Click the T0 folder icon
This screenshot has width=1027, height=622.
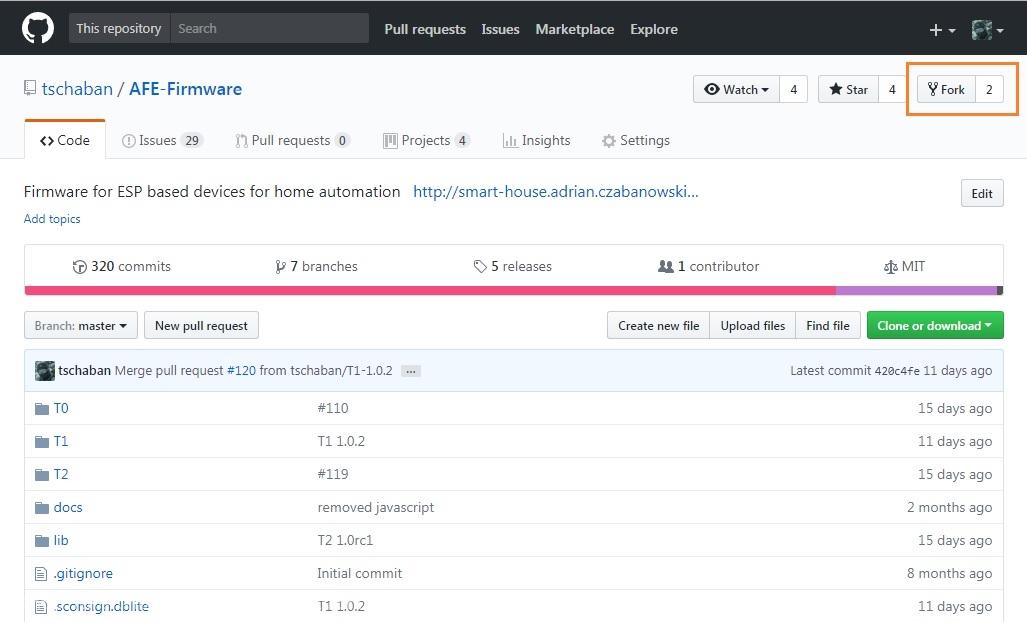coord(42,409)
